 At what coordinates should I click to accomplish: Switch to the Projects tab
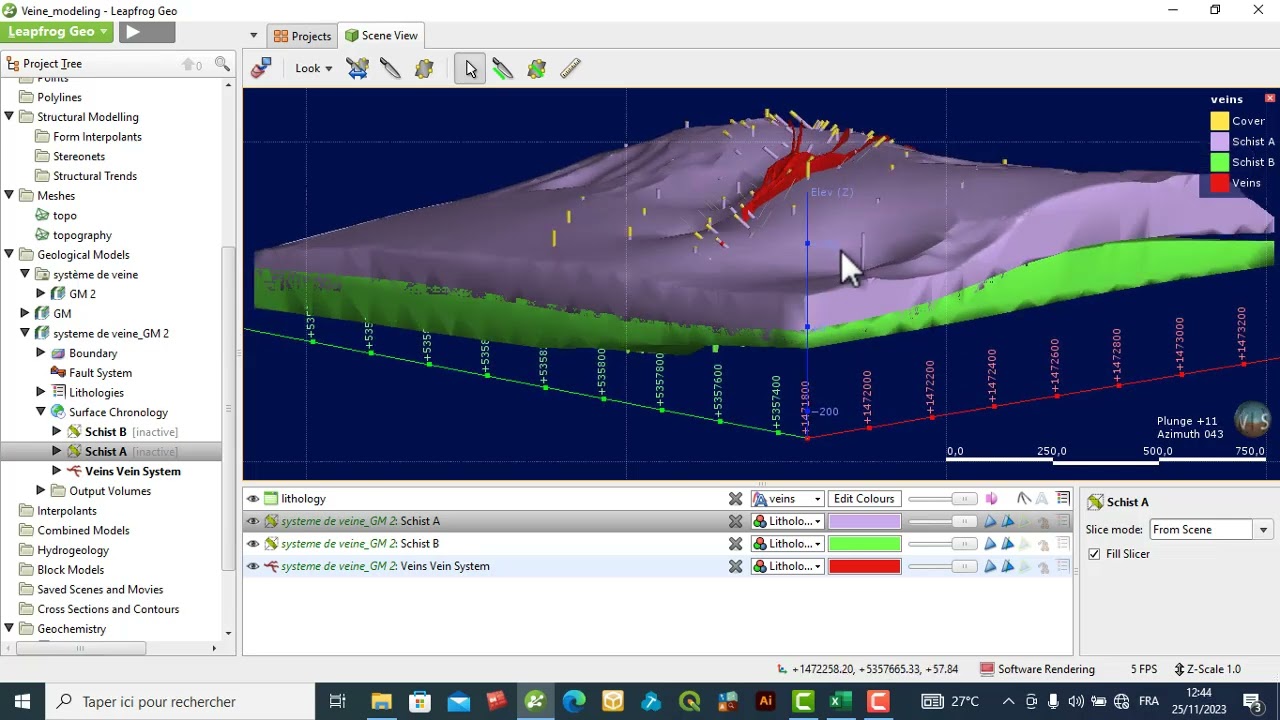coord(302,36)
